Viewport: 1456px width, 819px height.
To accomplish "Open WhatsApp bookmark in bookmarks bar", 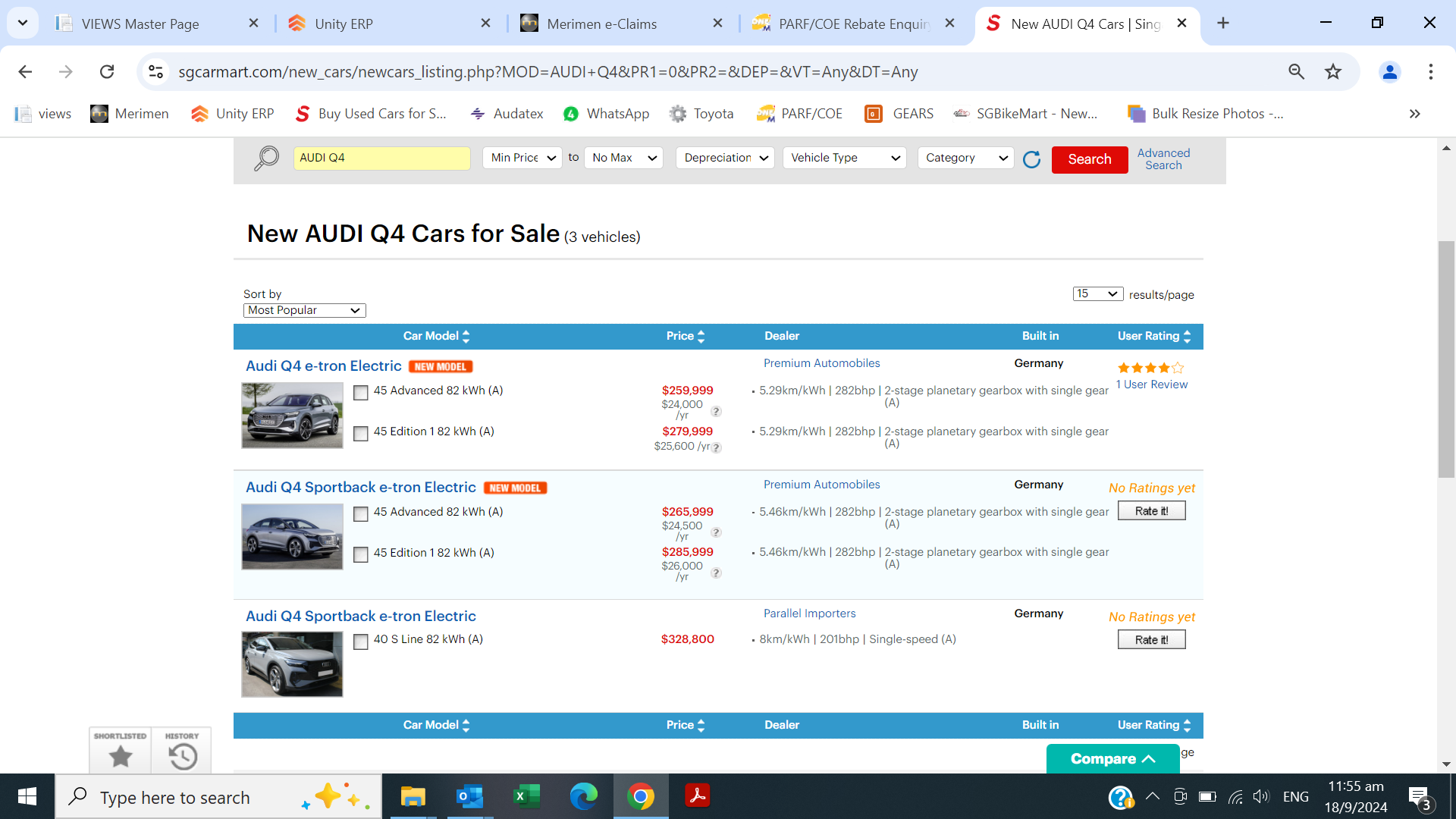I will [606, 114].
